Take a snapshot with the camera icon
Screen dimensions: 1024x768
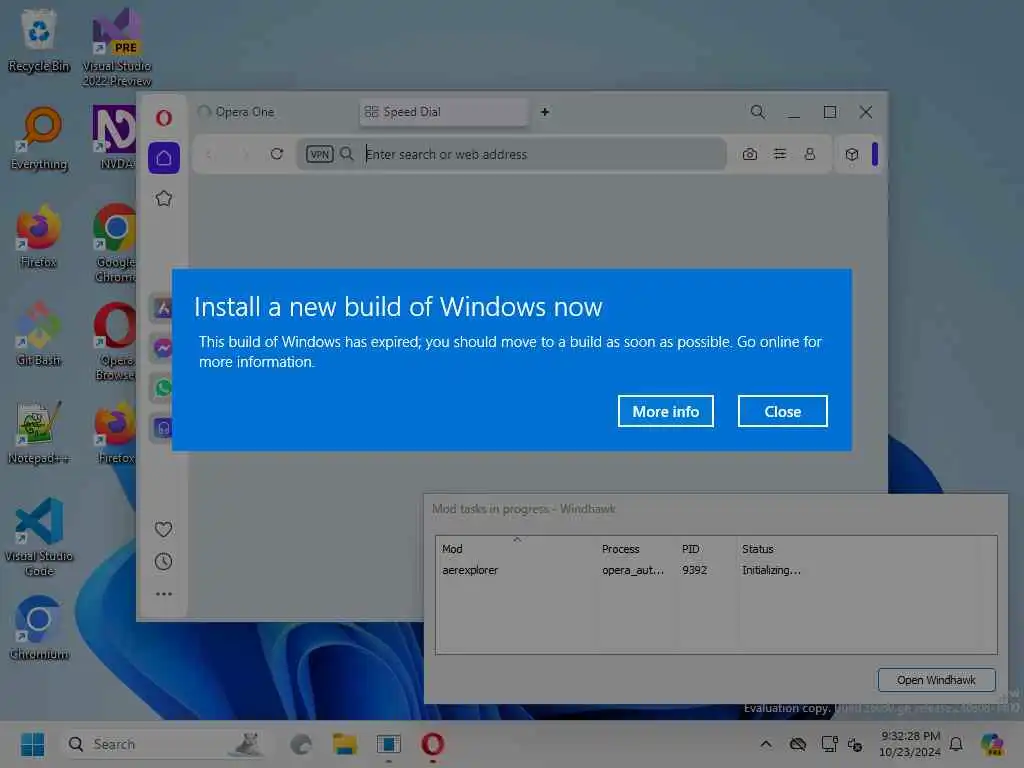[750, 154]
